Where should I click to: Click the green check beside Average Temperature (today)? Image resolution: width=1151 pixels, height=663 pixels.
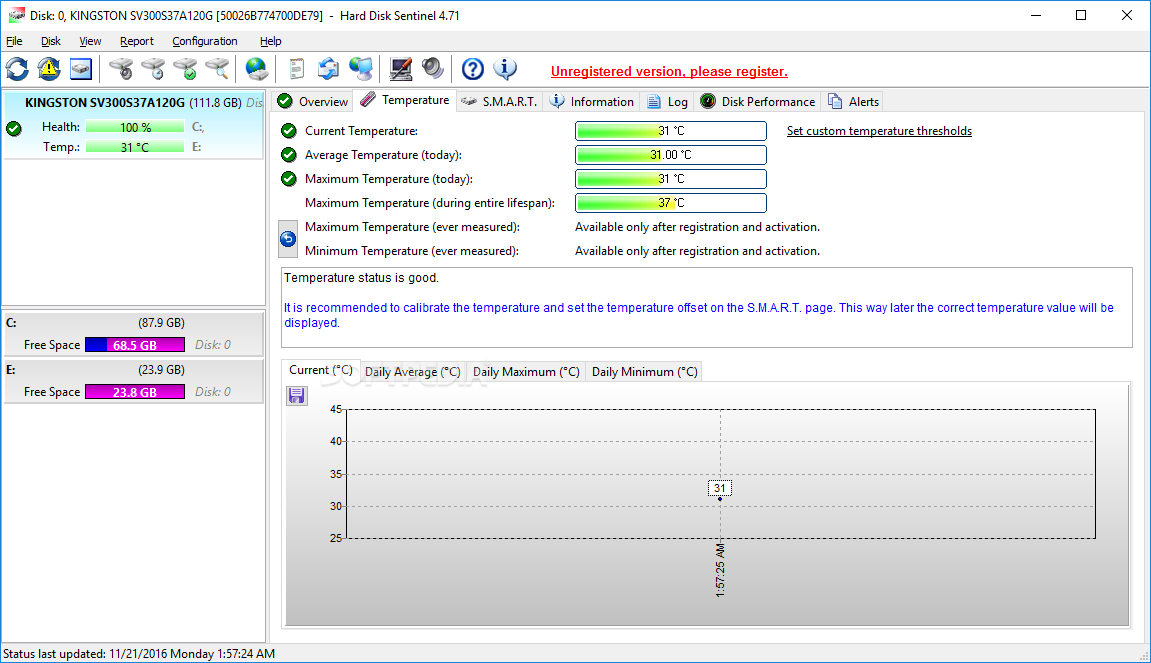coord(288,155)
